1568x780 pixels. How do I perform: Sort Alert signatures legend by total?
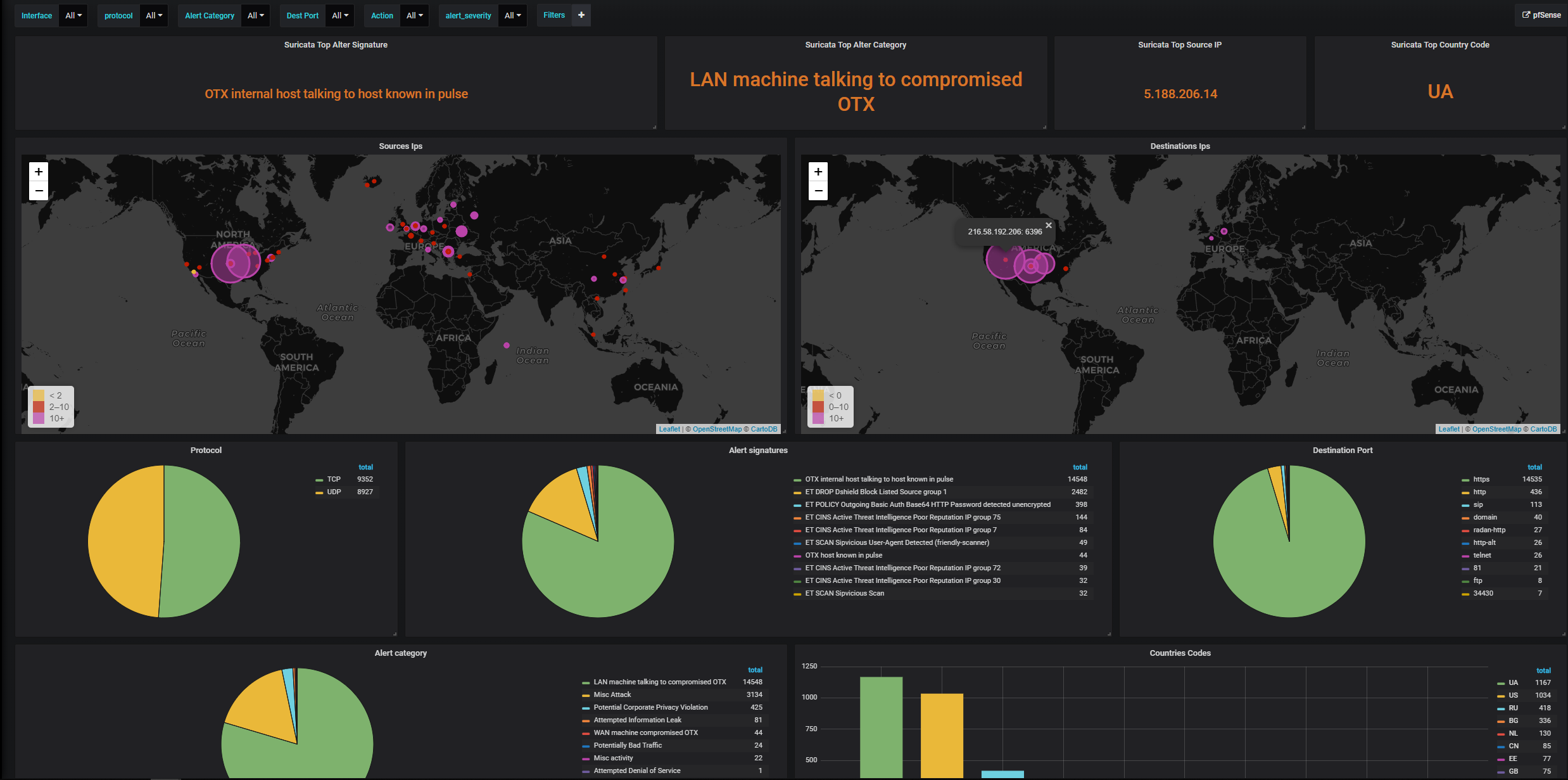click(x=1080, y=468)
